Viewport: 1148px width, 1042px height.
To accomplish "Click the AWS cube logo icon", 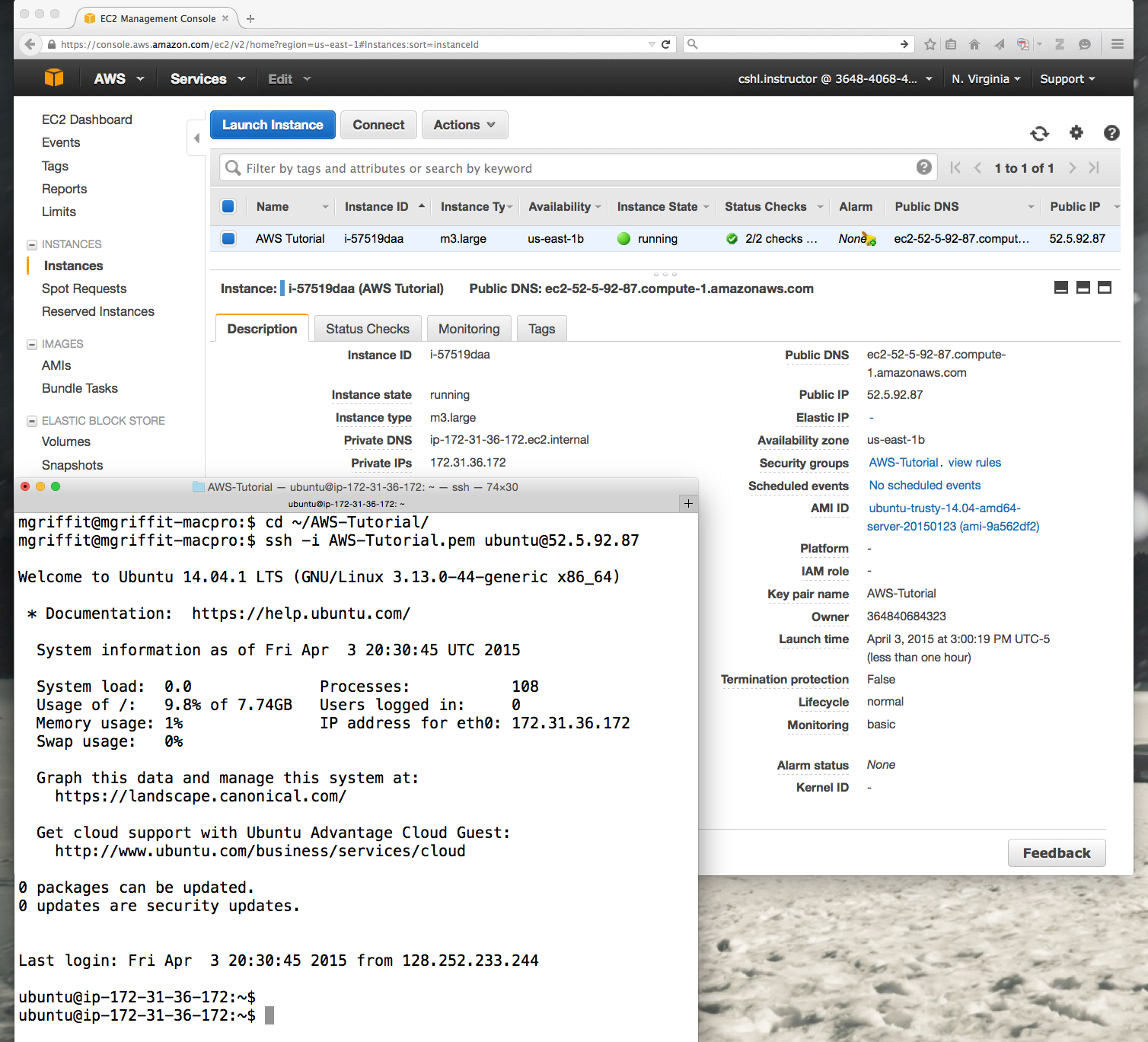I will [x=54, y=78].
